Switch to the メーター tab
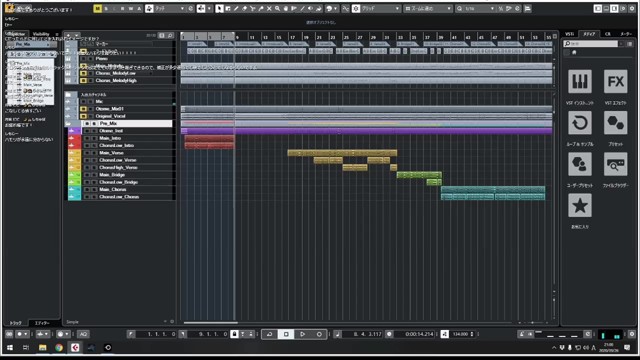 (626, 34)
